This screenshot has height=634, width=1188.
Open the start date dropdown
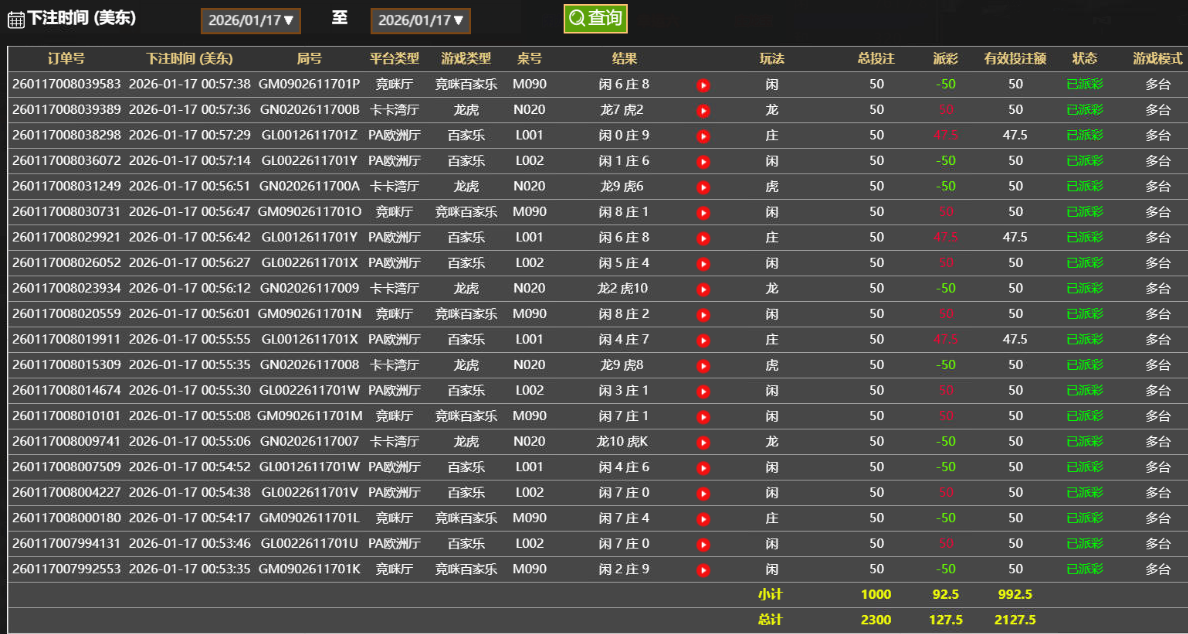point(251,20)
